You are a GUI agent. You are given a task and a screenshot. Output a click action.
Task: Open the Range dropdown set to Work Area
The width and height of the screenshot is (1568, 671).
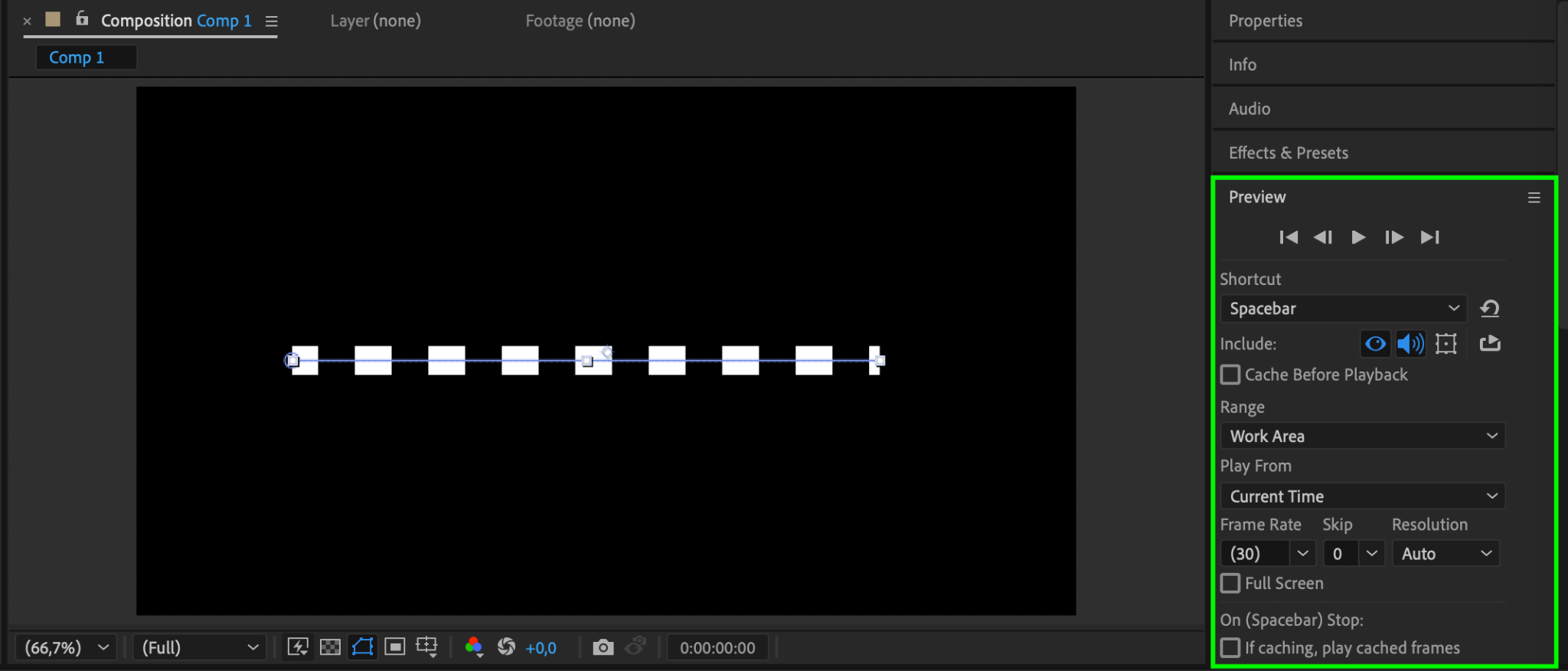point(1363,436)
